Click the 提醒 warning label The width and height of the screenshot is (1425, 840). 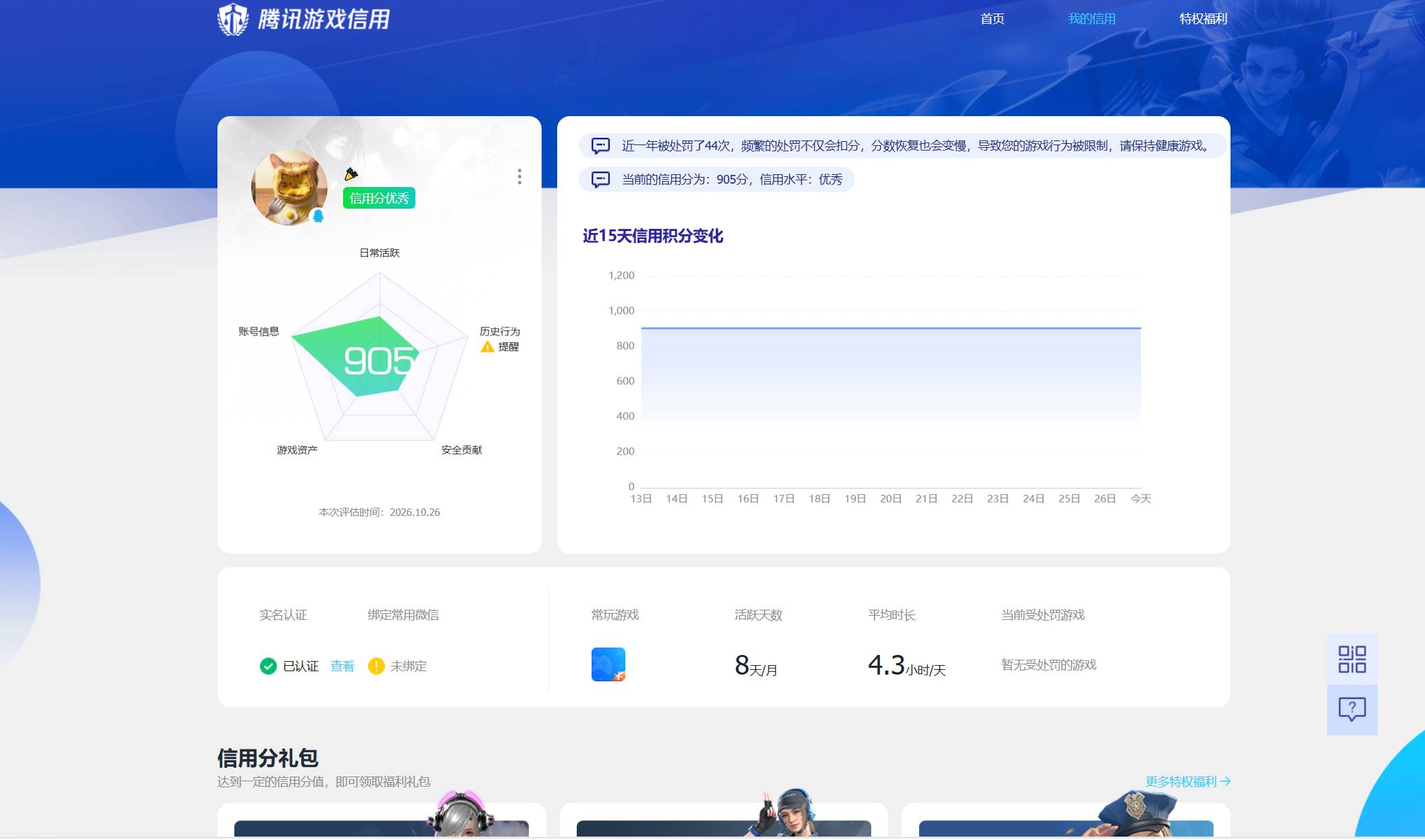[x=509, y=347]
